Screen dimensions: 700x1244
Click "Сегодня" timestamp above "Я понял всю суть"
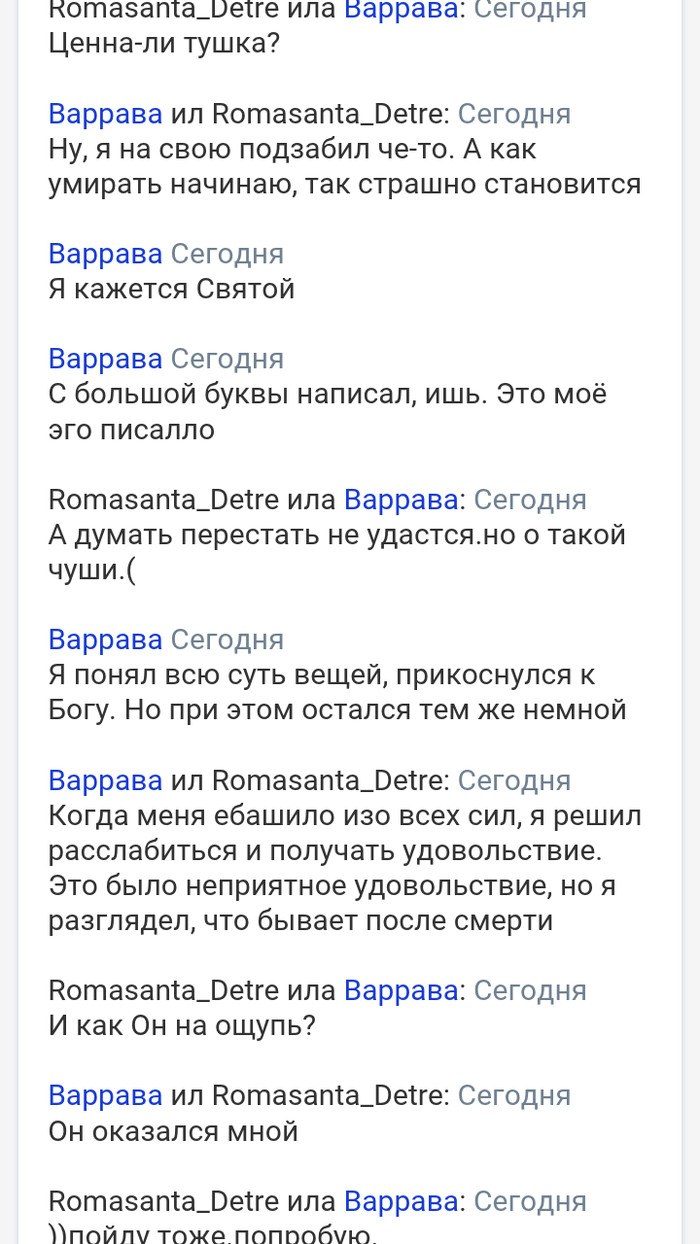(227, 640)
